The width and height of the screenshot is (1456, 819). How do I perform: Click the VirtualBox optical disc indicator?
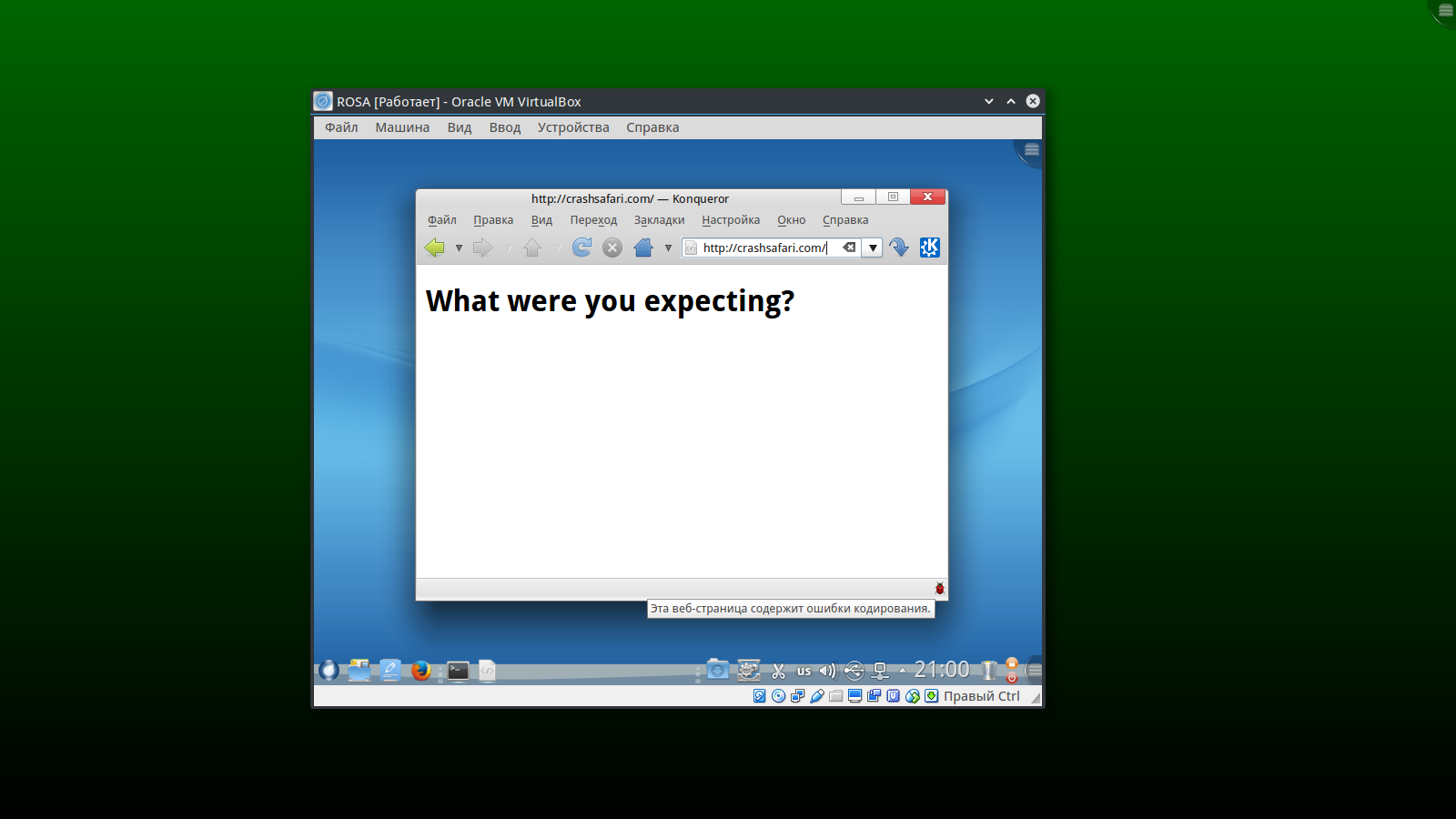(x=778, y=696)
